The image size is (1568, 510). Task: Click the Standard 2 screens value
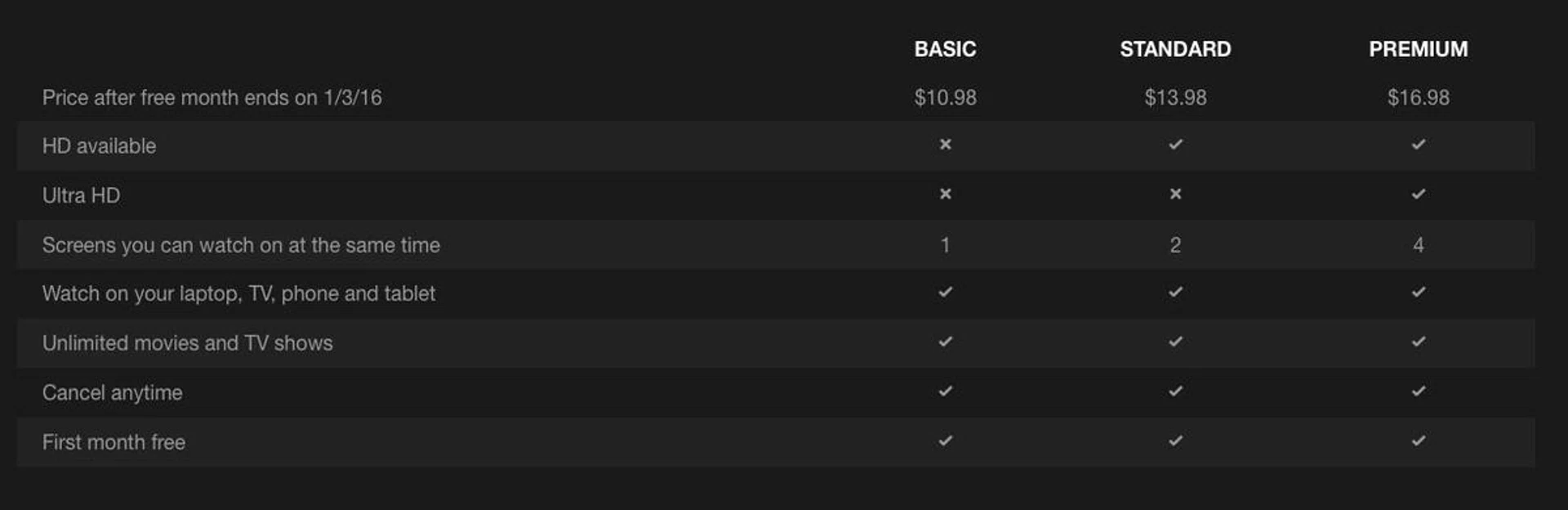pyautogui.click(x=1175, y=245)
